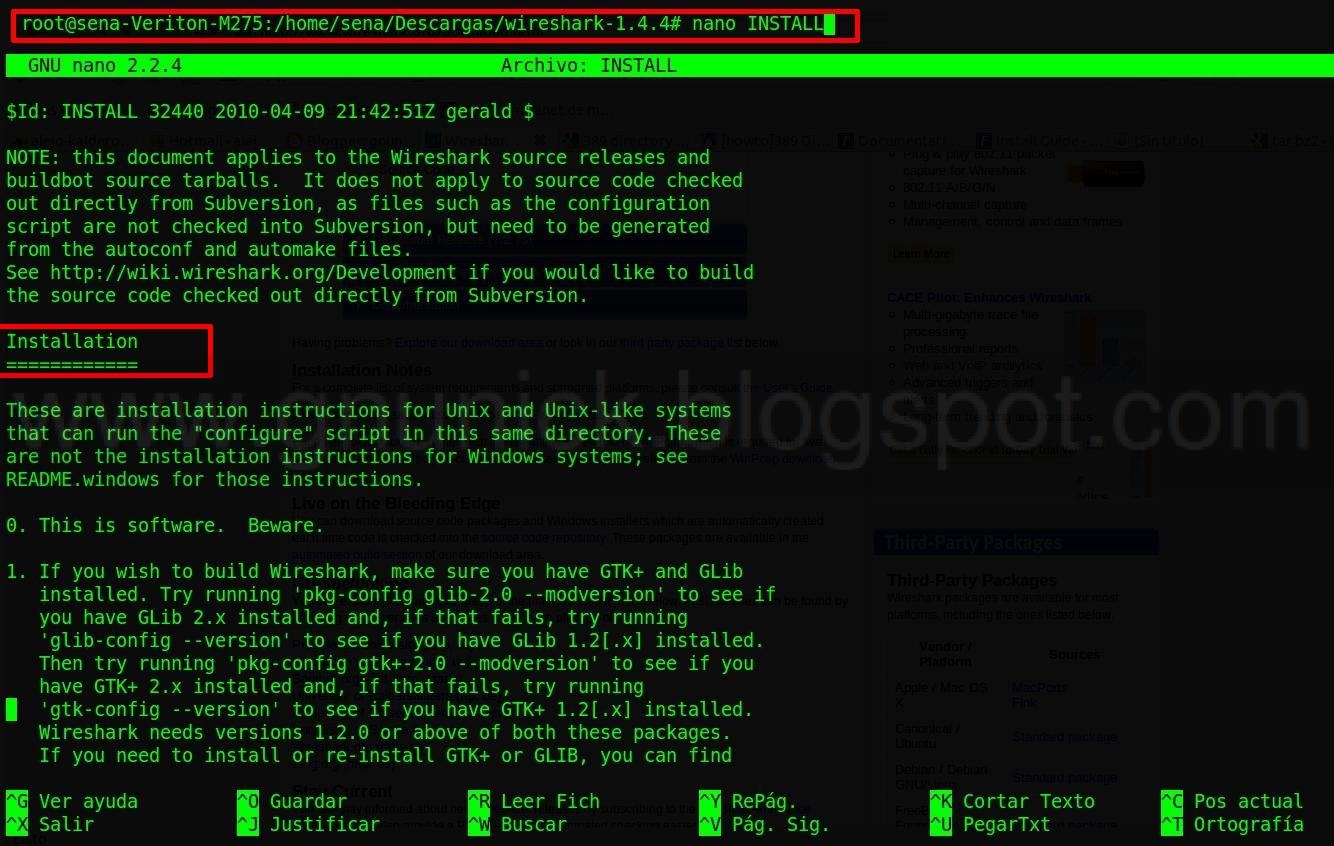Select the ^Y RePág. shortcut
Screen dimensions: 1334x846
pos(748,801)
